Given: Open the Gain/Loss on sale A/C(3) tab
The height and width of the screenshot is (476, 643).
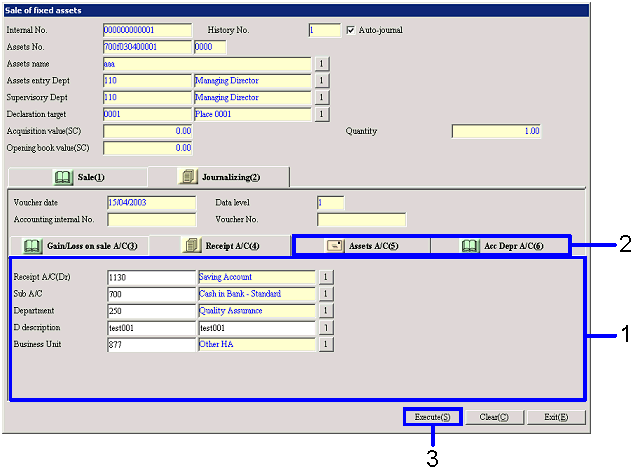Looking at the screenshot, I should coord(79,246).
